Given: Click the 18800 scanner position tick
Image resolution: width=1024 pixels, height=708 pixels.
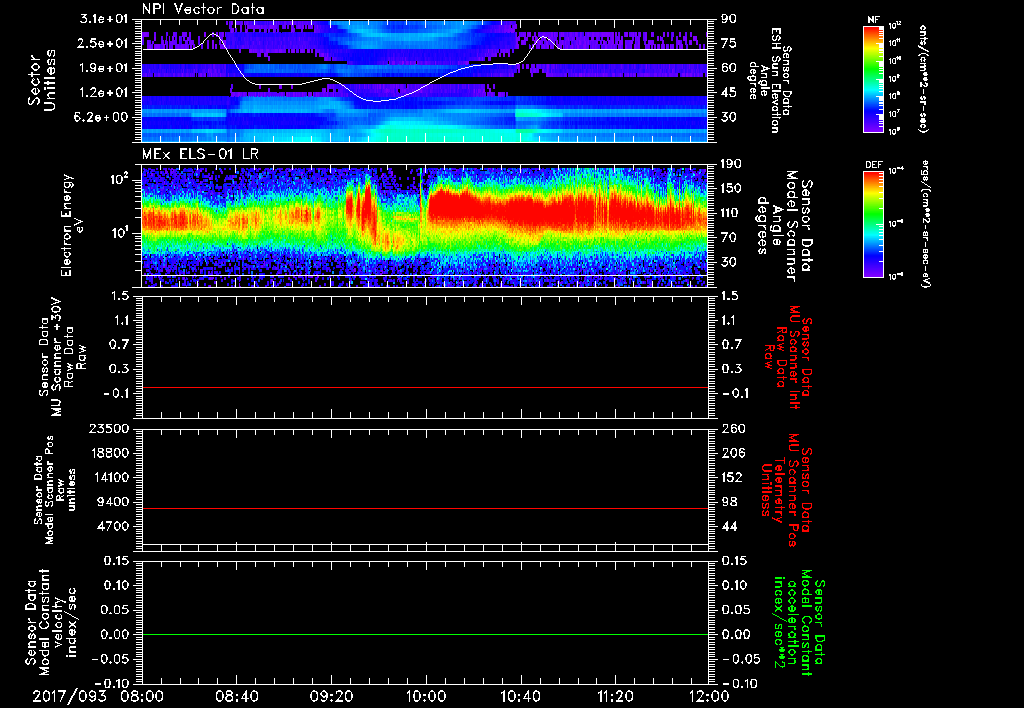Looking at the screenshot, I should pos(109,453).
